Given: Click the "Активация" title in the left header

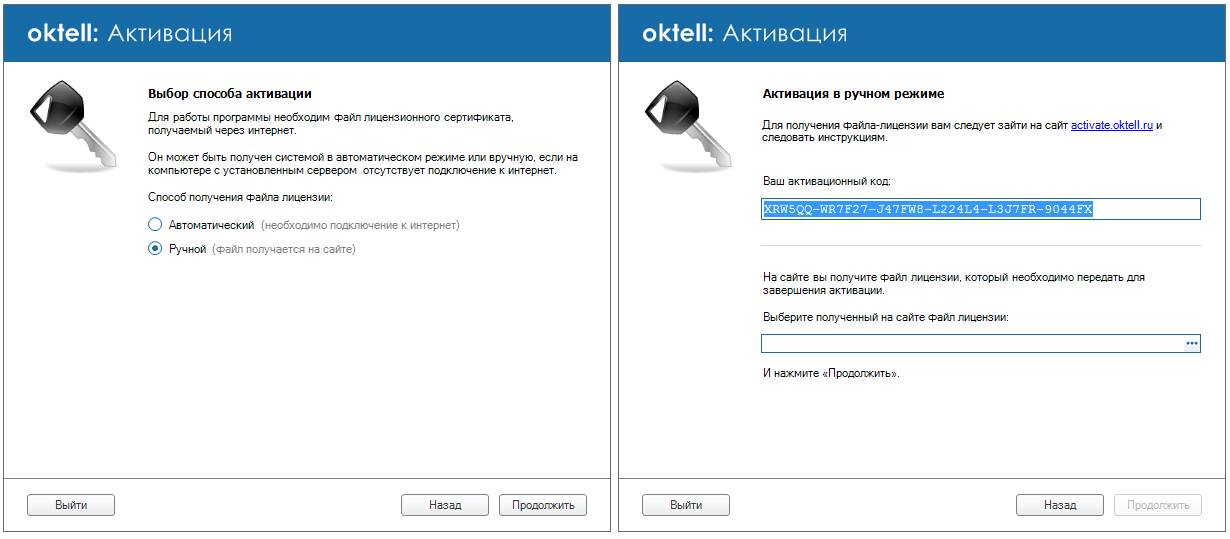Looking at the screenshot, I should (x=170, y=33).
